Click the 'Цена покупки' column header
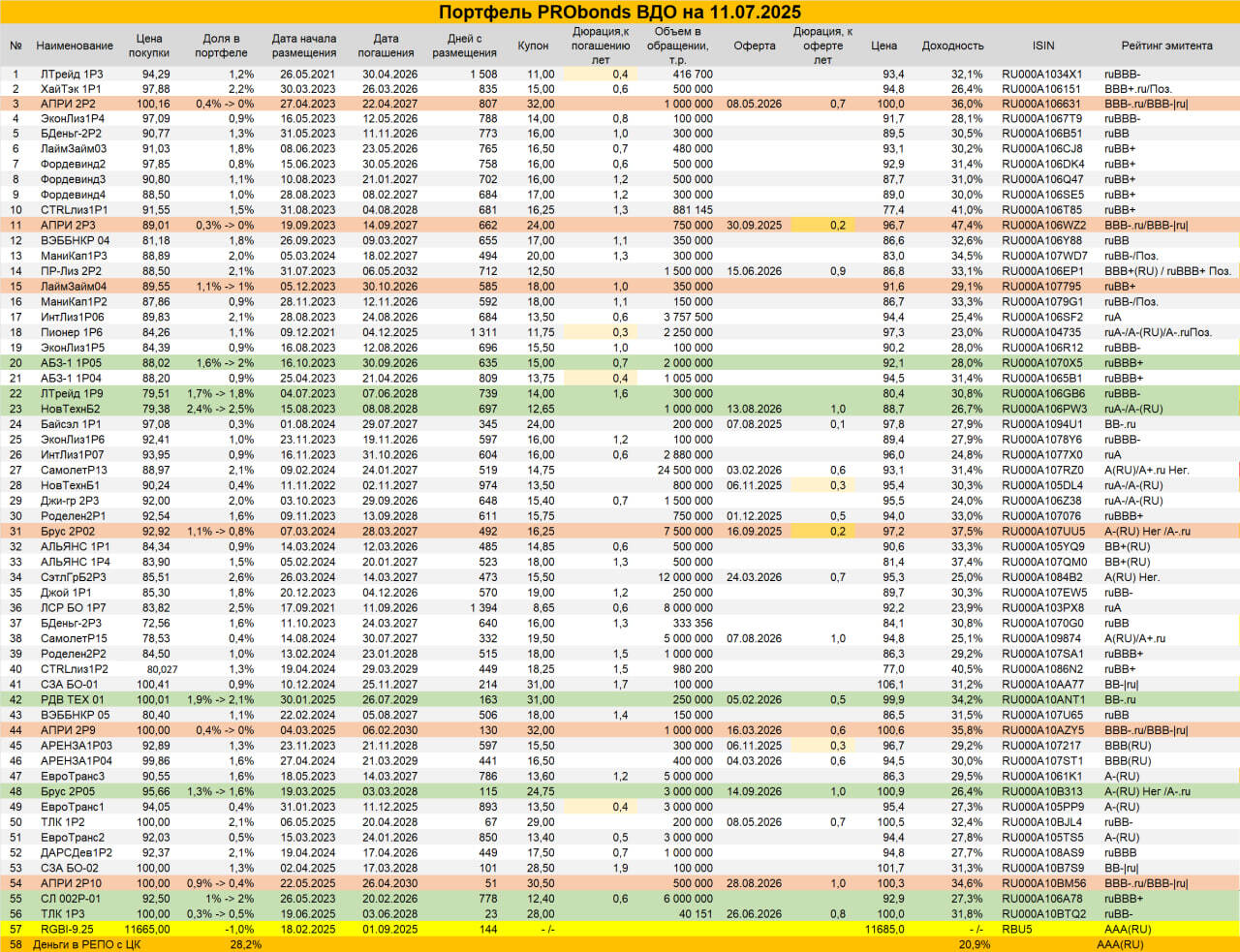The height and width of the screenshot is (952, 1240). (149, 46)
